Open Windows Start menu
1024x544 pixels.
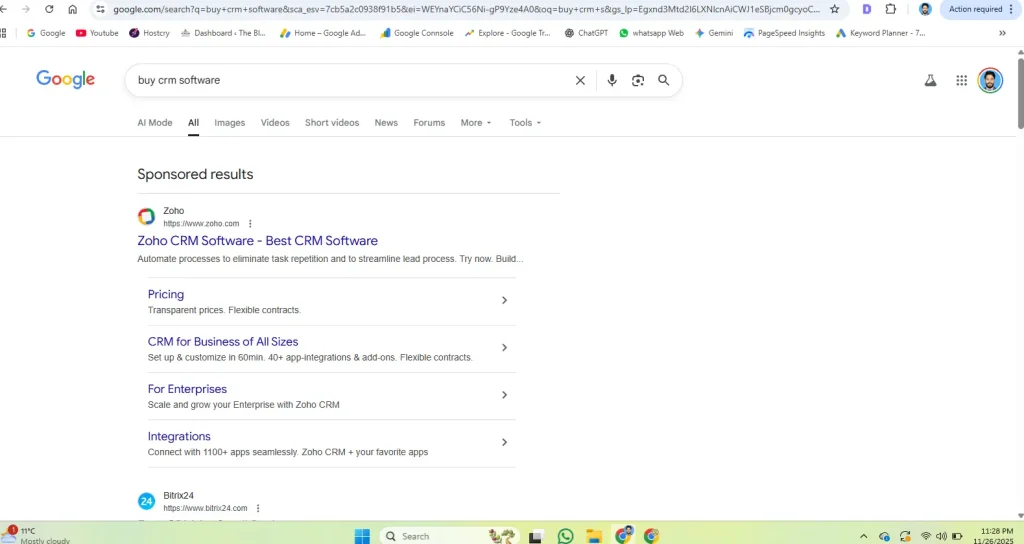point(362,536)
